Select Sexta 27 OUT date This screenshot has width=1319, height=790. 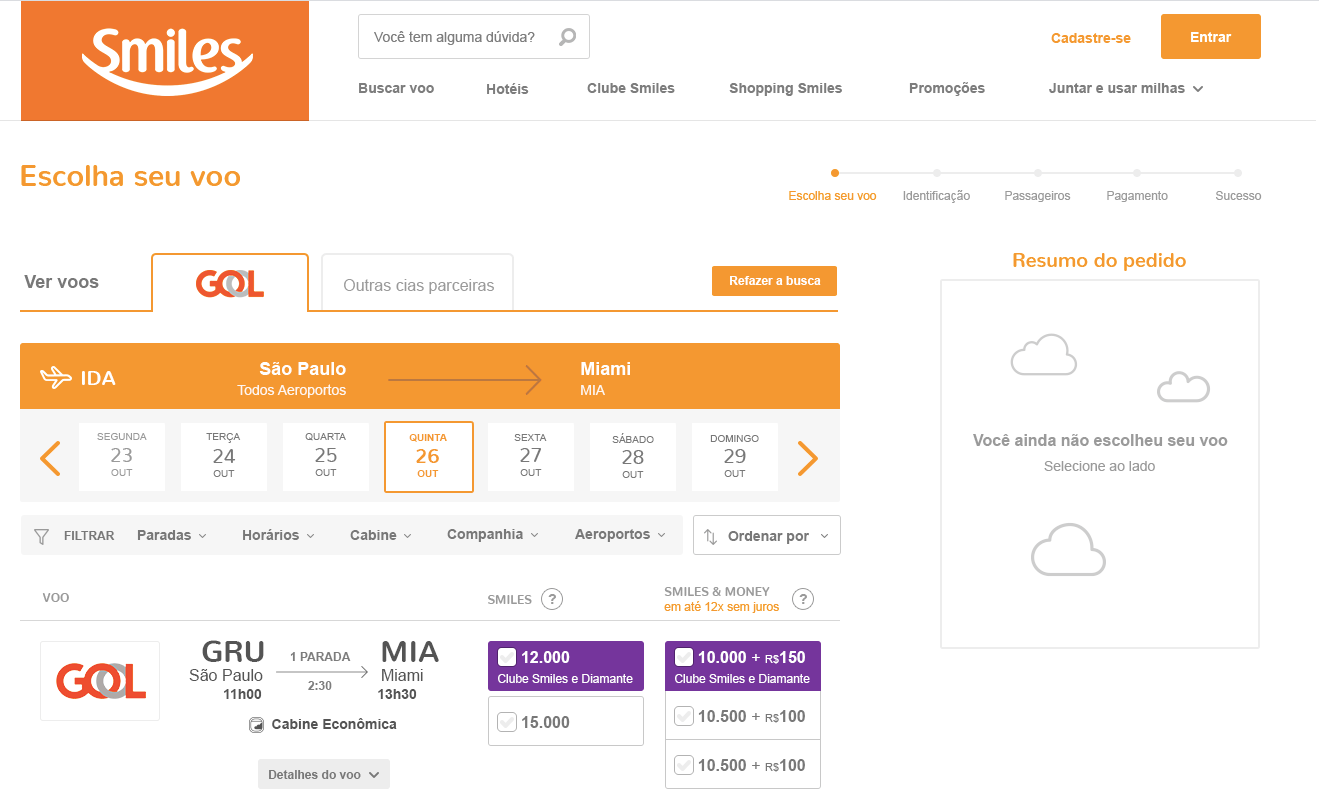(531, 456)
